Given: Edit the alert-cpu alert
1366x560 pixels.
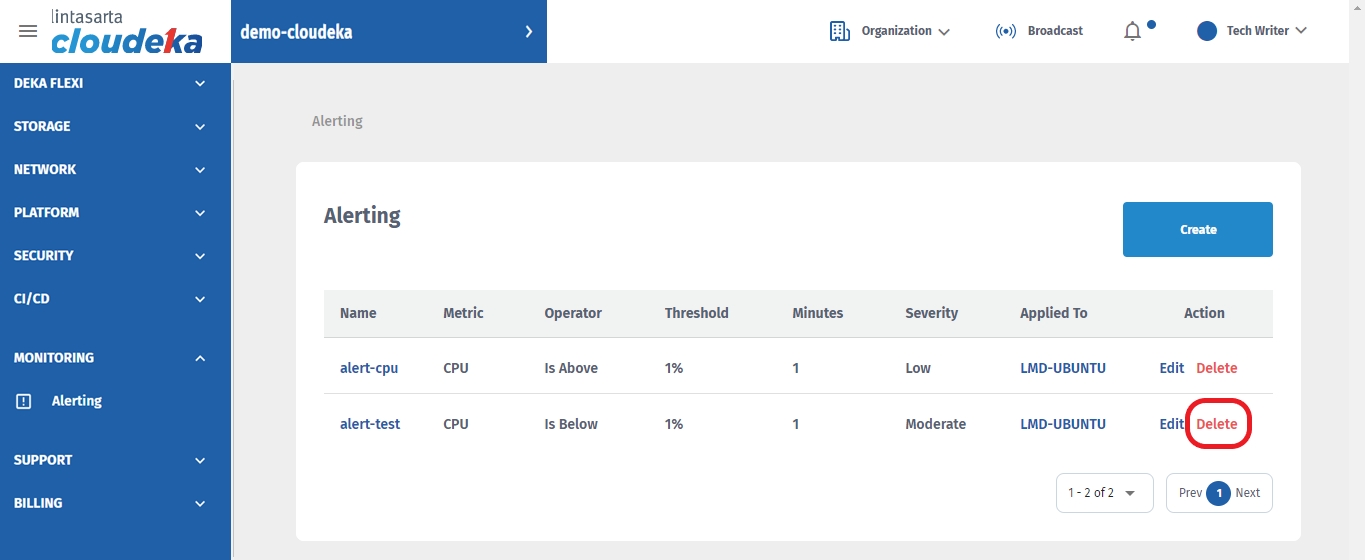Looking at the screenshot, I should click(x=1171, y=368).
